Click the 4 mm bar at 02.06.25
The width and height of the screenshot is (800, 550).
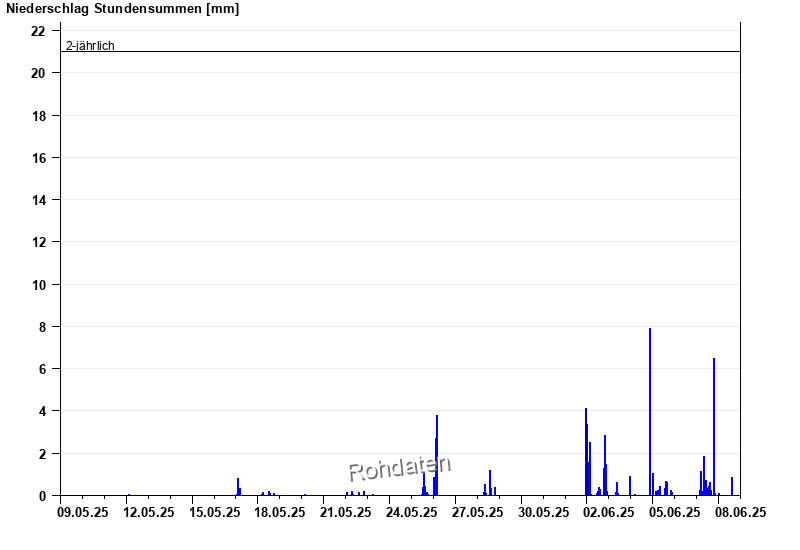pos(586,451)
